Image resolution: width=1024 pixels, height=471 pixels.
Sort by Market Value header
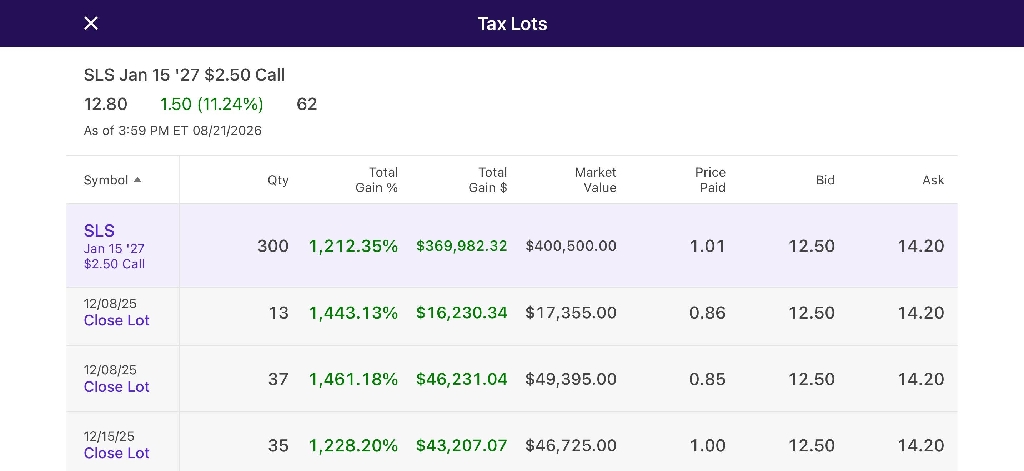(595, 180)
